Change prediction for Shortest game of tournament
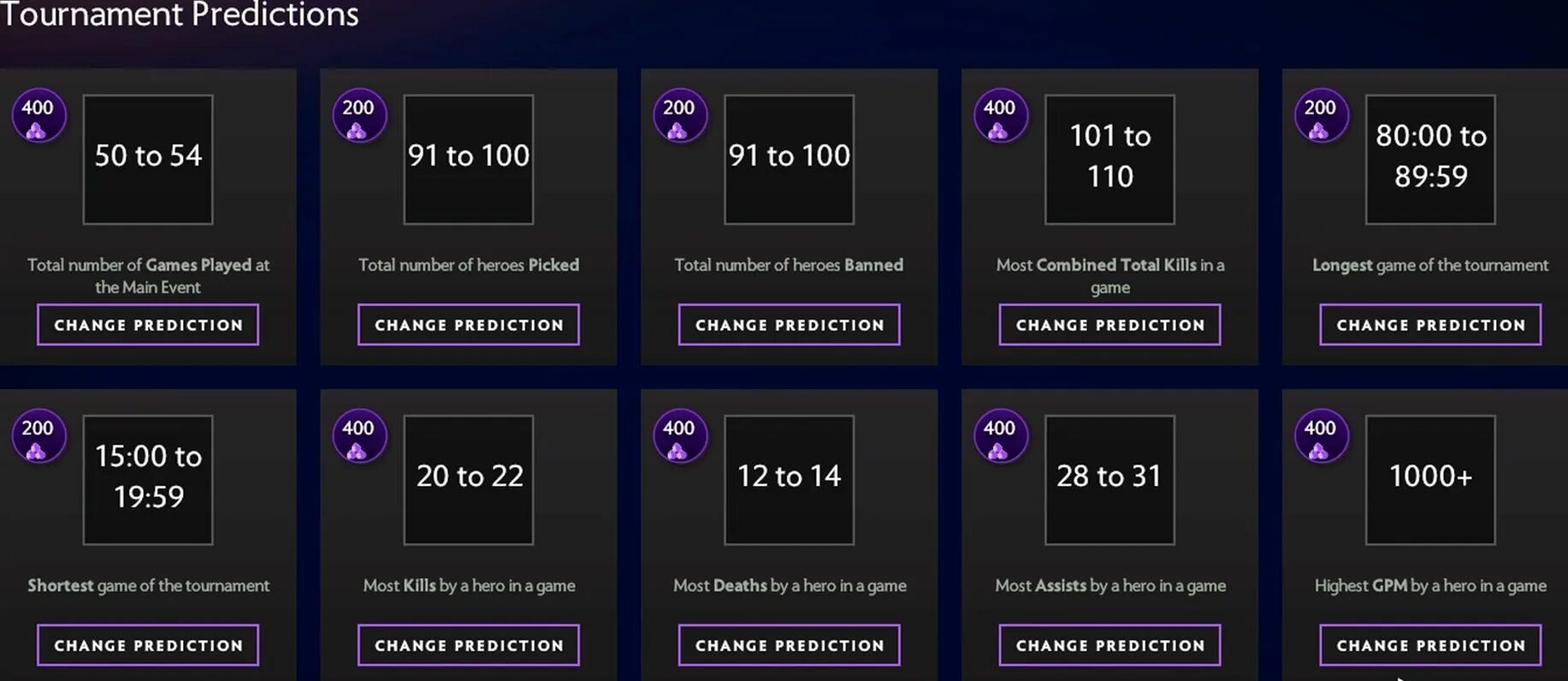This screenshot has height=681, width=1568. coord(148,645)
